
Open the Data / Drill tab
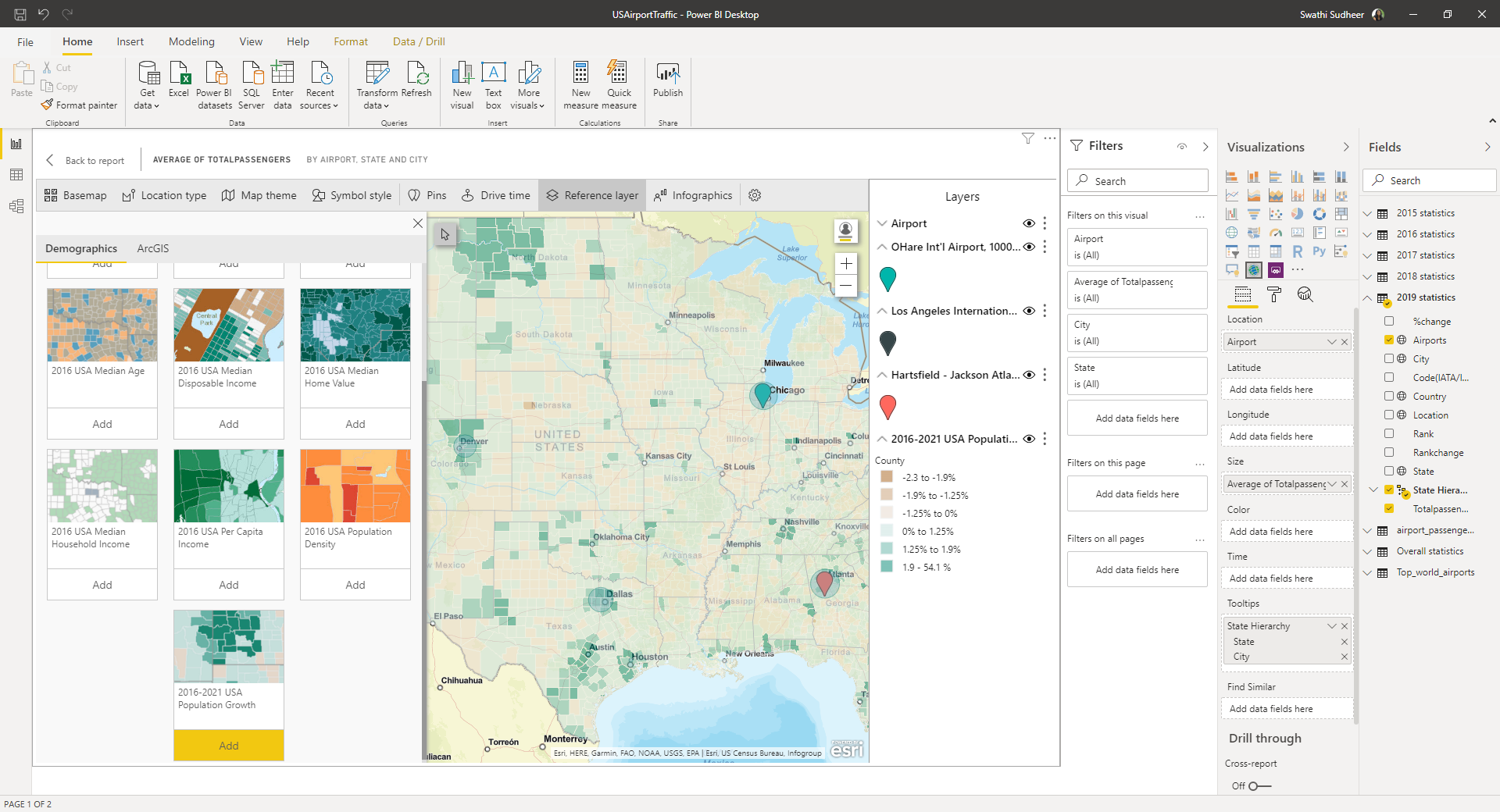pyautogui.click(x=419, y=42)
